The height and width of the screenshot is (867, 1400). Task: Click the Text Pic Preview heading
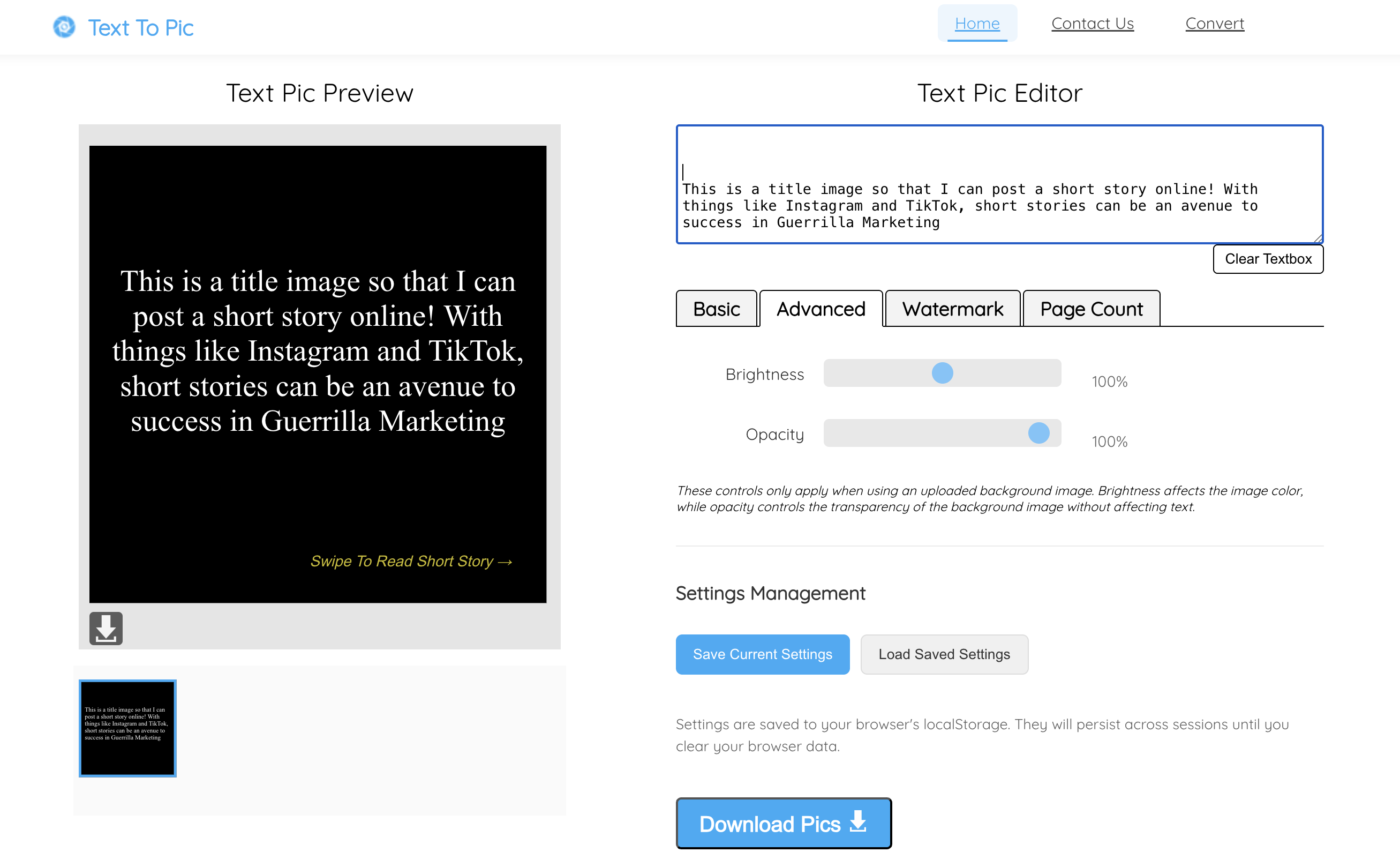tap(319, 93)
